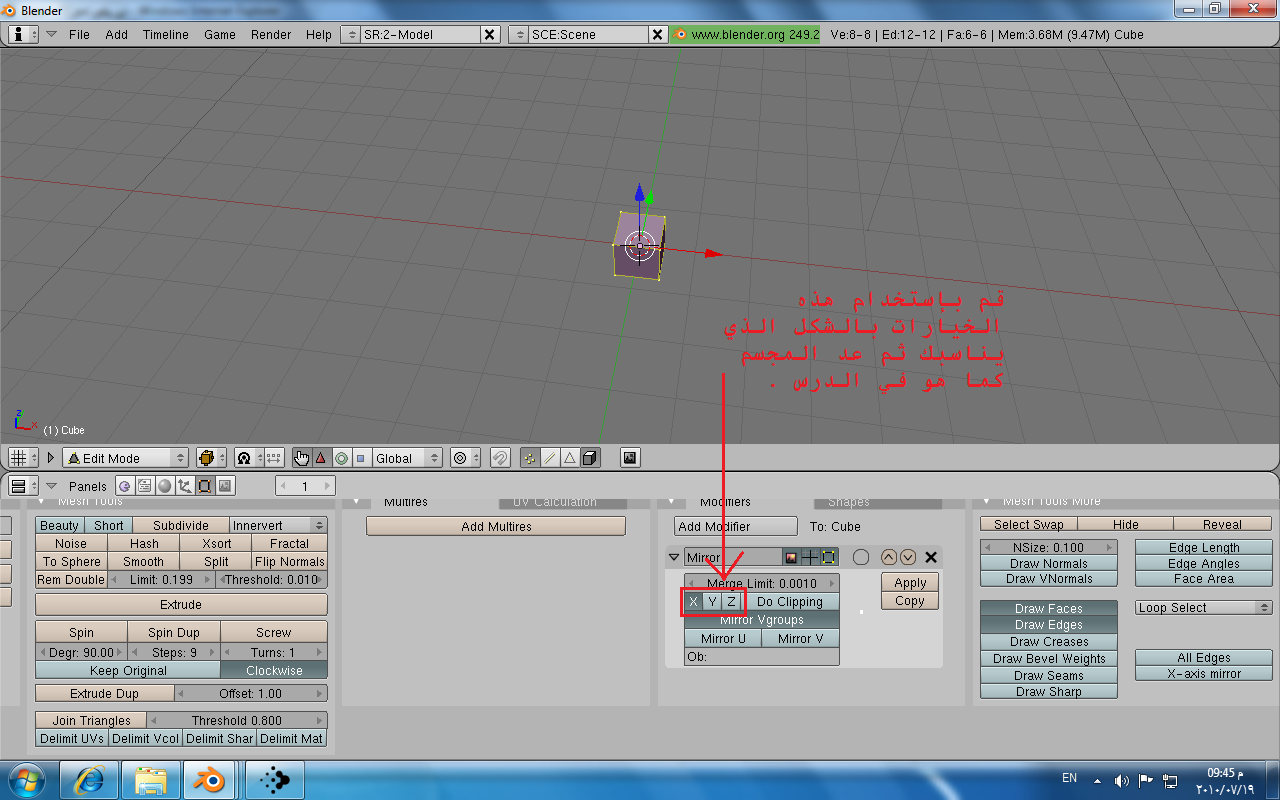
Task: Select scale manipulator square icon
Action: [x=360, y=458]
